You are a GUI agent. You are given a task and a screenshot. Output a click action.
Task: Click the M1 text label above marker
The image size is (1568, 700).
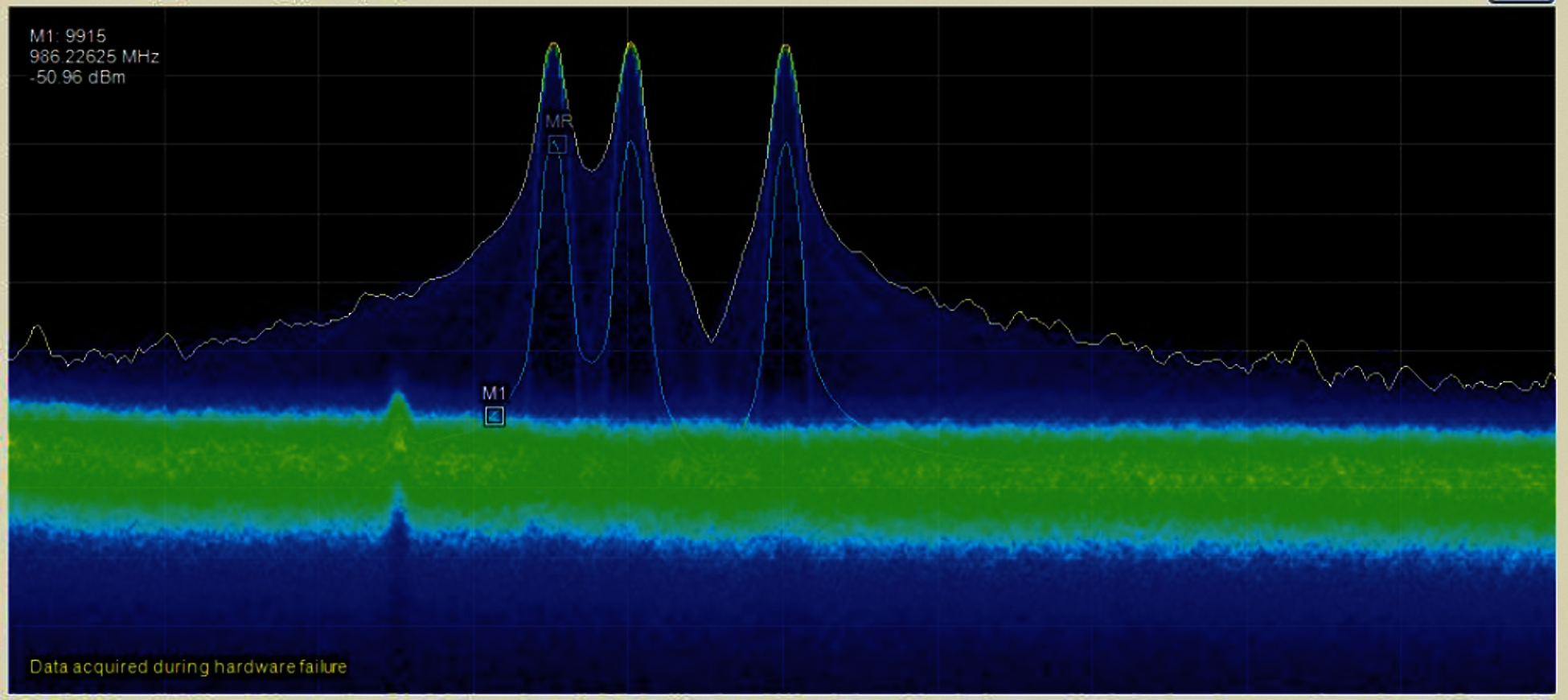(494, 393)
